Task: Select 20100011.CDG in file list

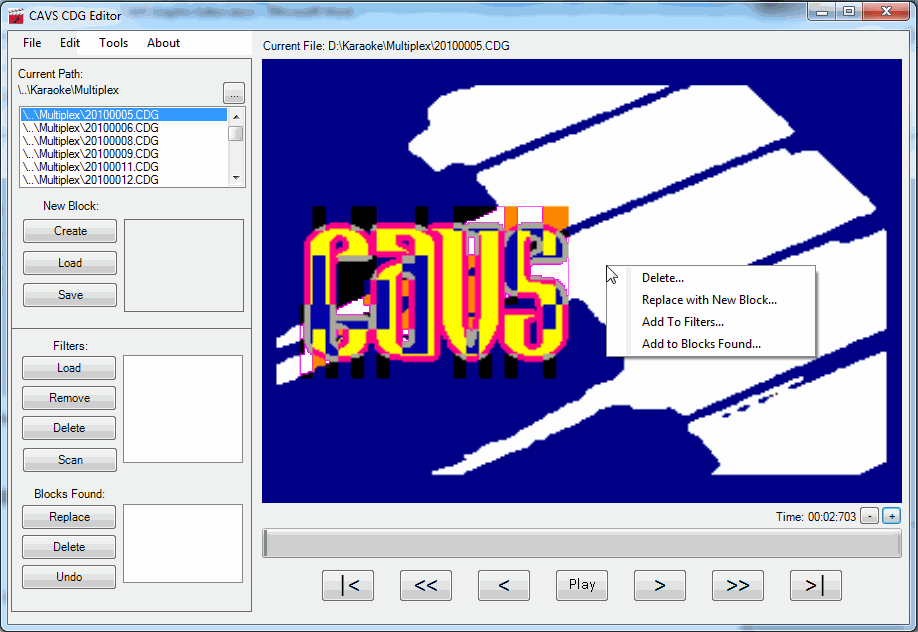Action: tap(124, 167)
